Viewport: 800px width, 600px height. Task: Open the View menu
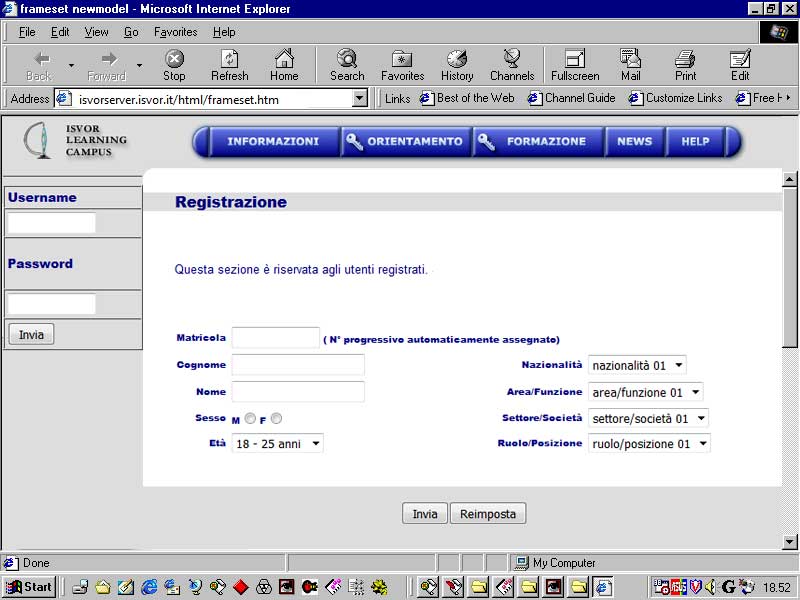click(96, 32)
